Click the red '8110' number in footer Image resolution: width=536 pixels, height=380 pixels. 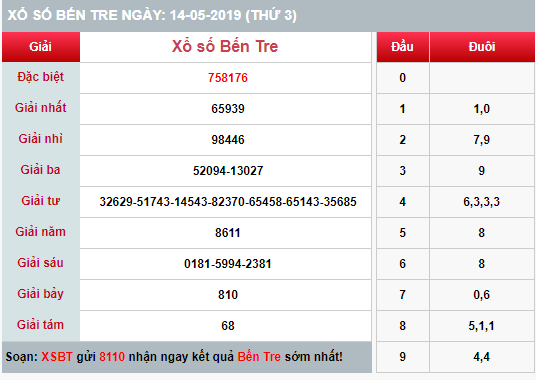pyautogui.click(x=112, y=357)
